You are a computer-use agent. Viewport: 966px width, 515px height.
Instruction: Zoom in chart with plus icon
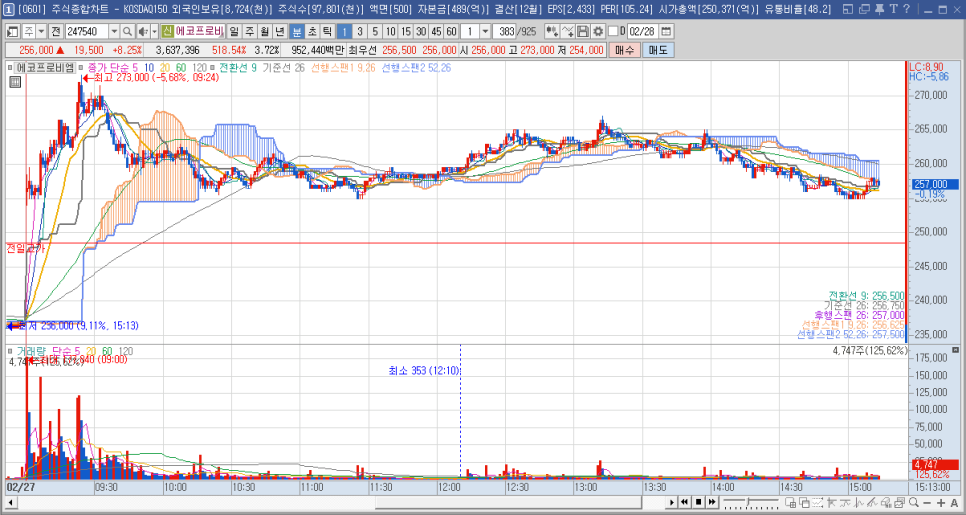pos(941,503)
